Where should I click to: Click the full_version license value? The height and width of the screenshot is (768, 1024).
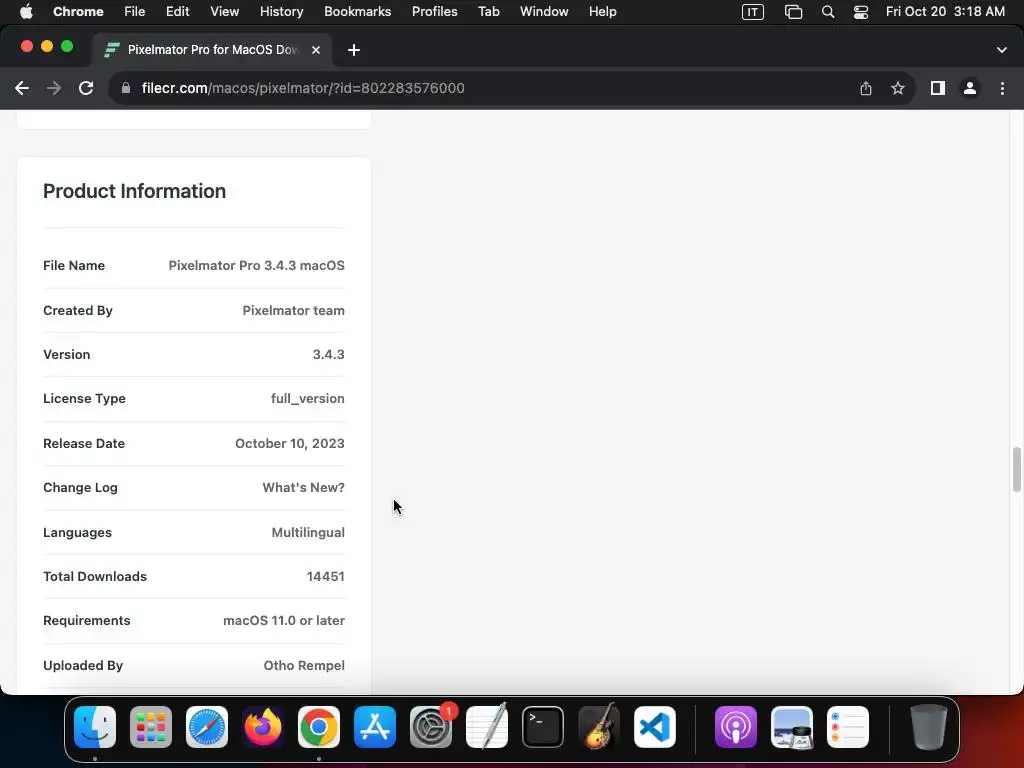coord(308,398)
